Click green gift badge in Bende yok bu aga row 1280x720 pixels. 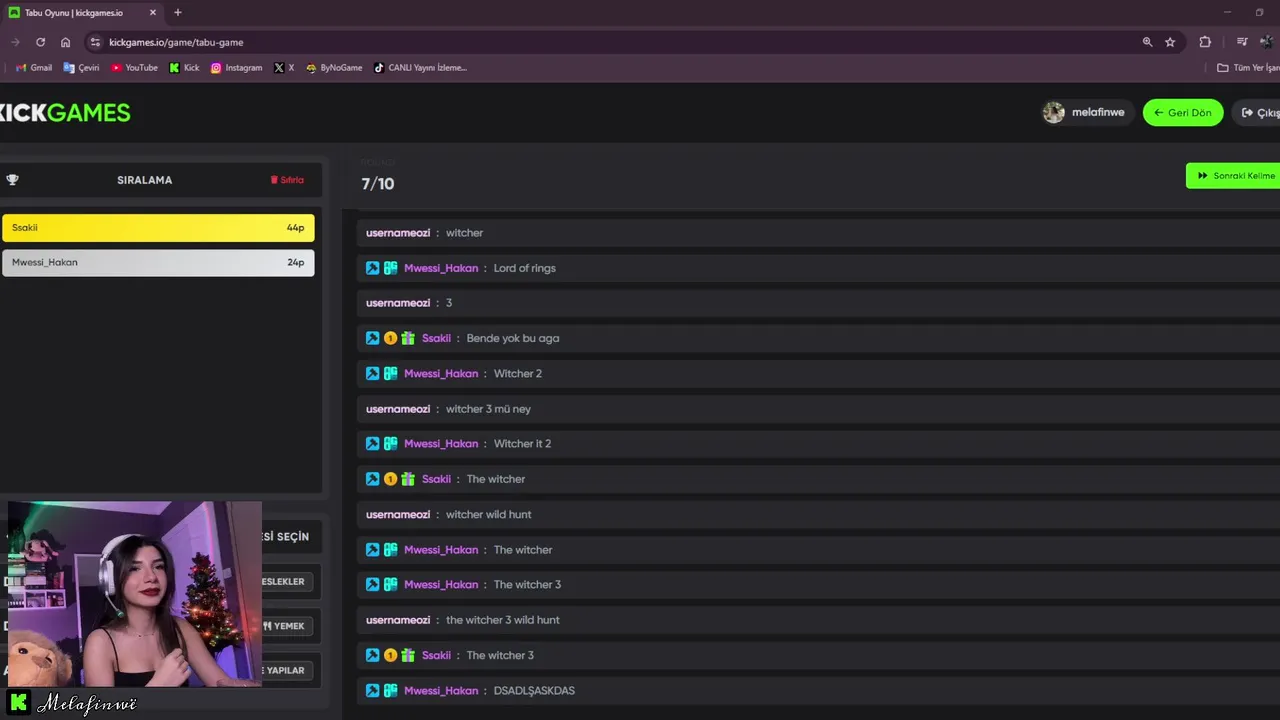coord(408,338)
